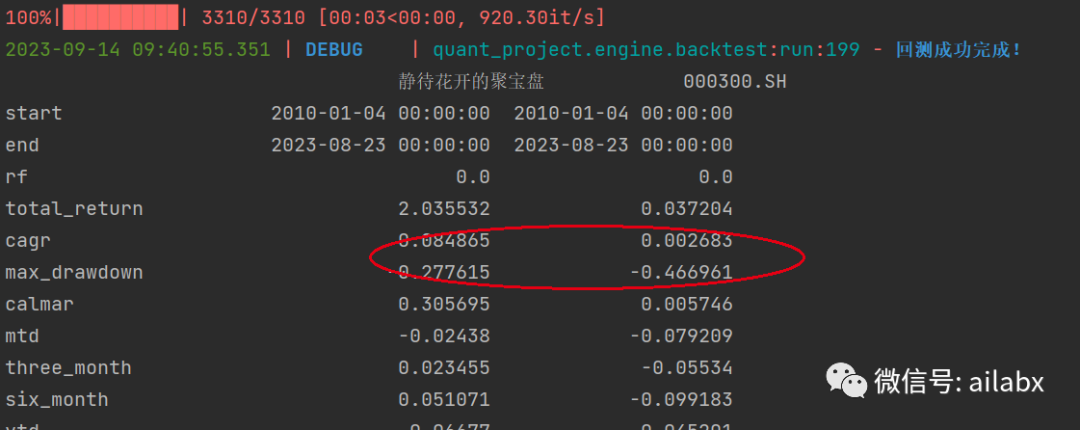Select the 'max_drawdown' row label
The image size is (1080, 430).
[74, 273]
